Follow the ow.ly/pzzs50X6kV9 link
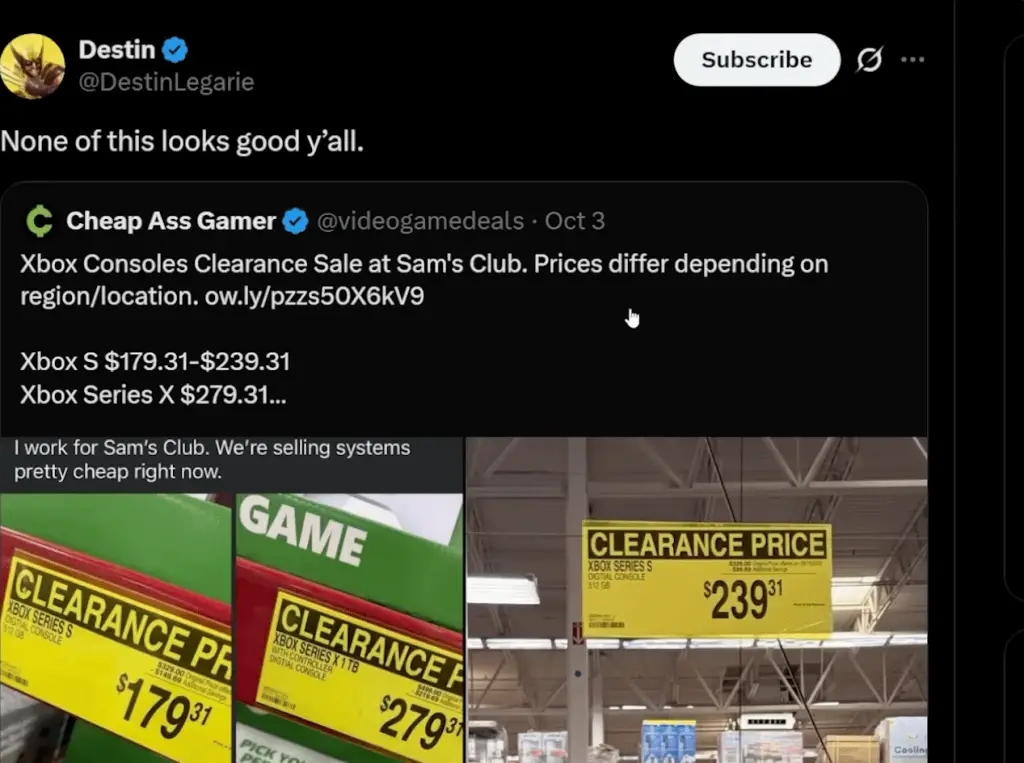This screenshot has height=763, width=1024. click(x=314, y=296)
